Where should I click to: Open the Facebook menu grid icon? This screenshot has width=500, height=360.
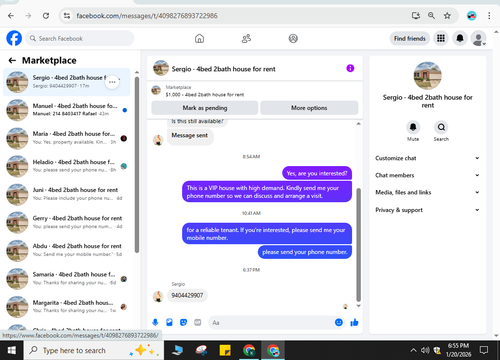tap(441, 38)
